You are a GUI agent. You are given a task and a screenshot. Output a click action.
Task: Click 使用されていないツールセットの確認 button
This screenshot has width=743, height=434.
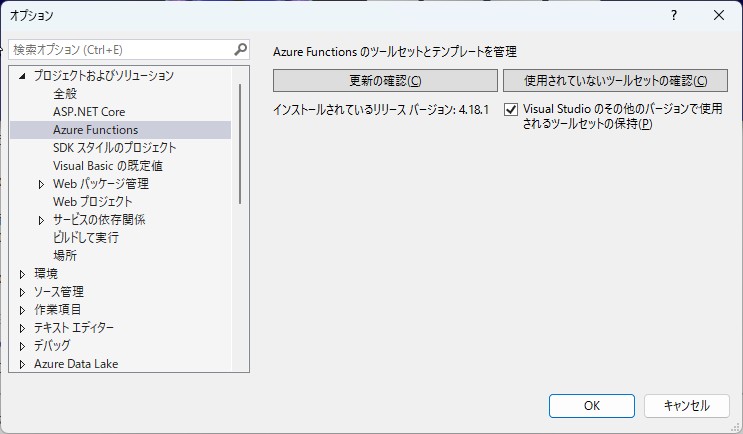point(615,81)
